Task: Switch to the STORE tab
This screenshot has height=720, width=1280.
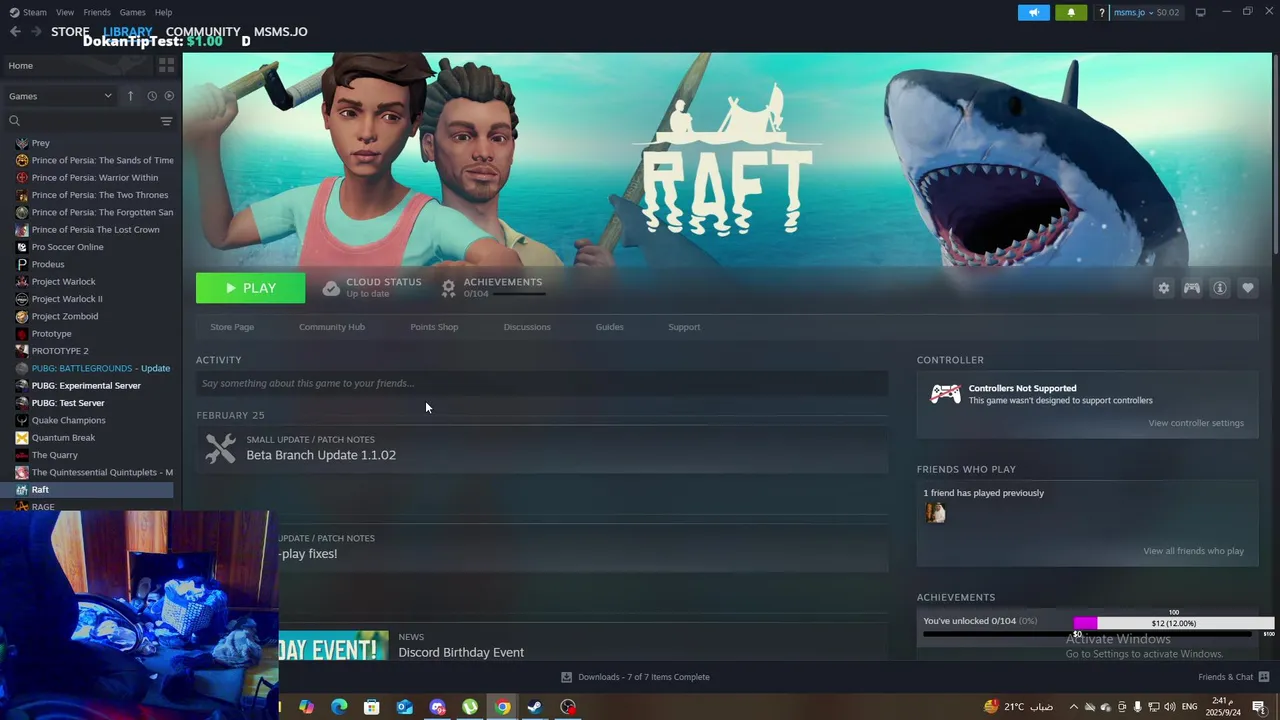Action: coord(70,32)
